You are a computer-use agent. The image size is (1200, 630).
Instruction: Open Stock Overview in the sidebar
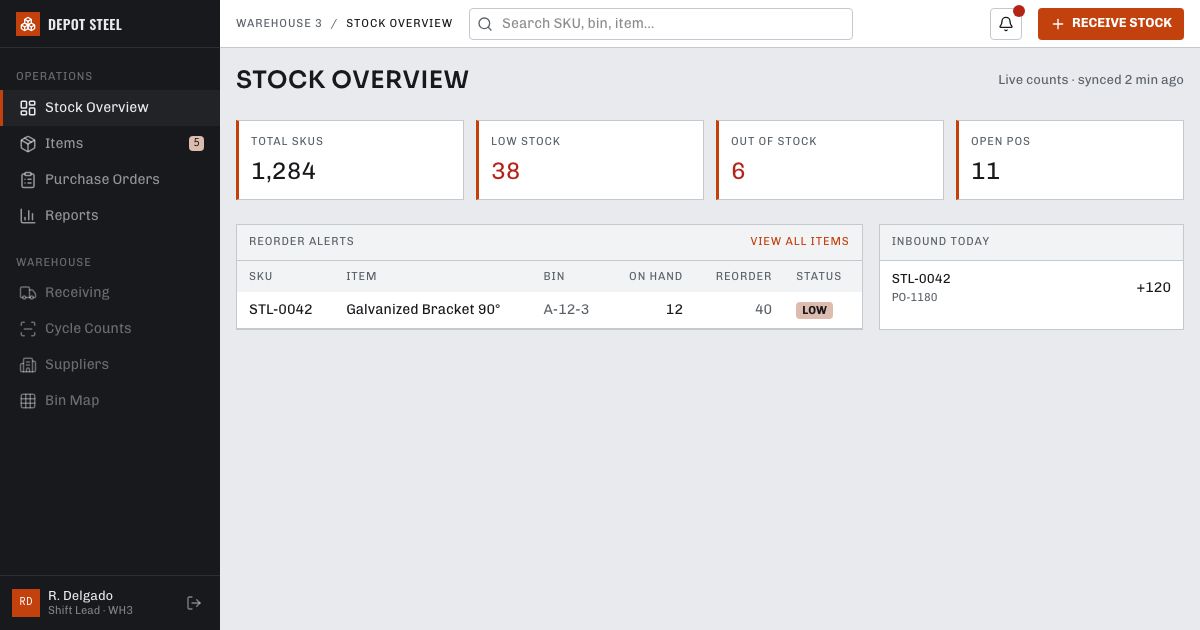110,108
